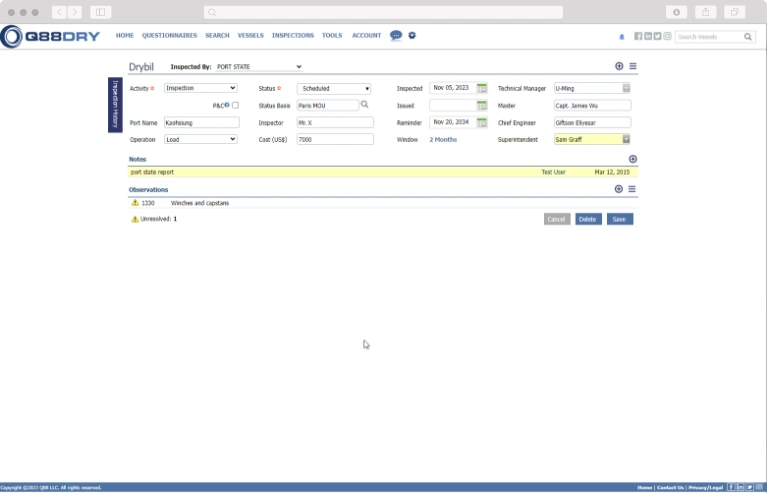
Task: Open the Inspection History side tab
Action: [x=115, y=105]
